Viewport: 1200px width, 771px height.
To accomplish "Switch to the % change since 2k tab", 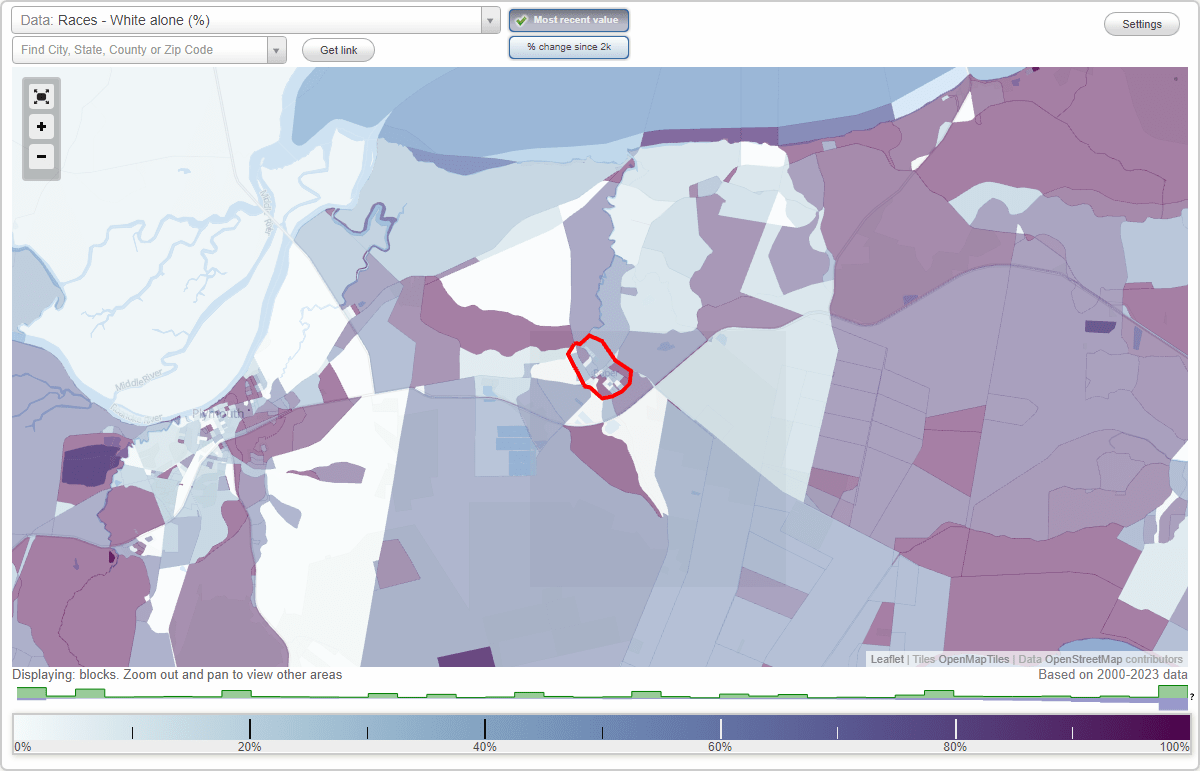I will (x=568, y=46).
